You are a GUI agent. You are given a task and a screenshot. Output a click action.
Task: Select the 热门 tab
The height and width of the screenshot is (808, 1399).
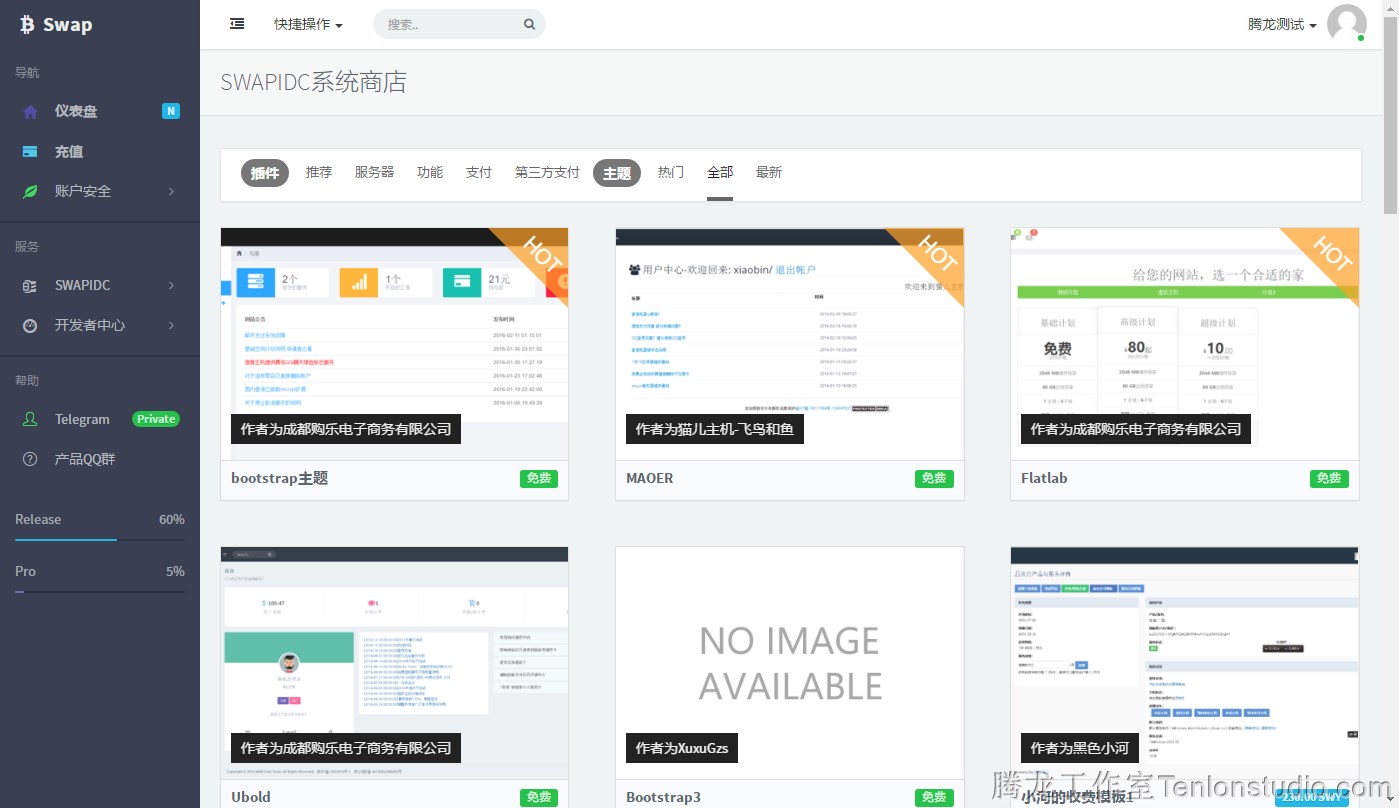pos(671,172)
